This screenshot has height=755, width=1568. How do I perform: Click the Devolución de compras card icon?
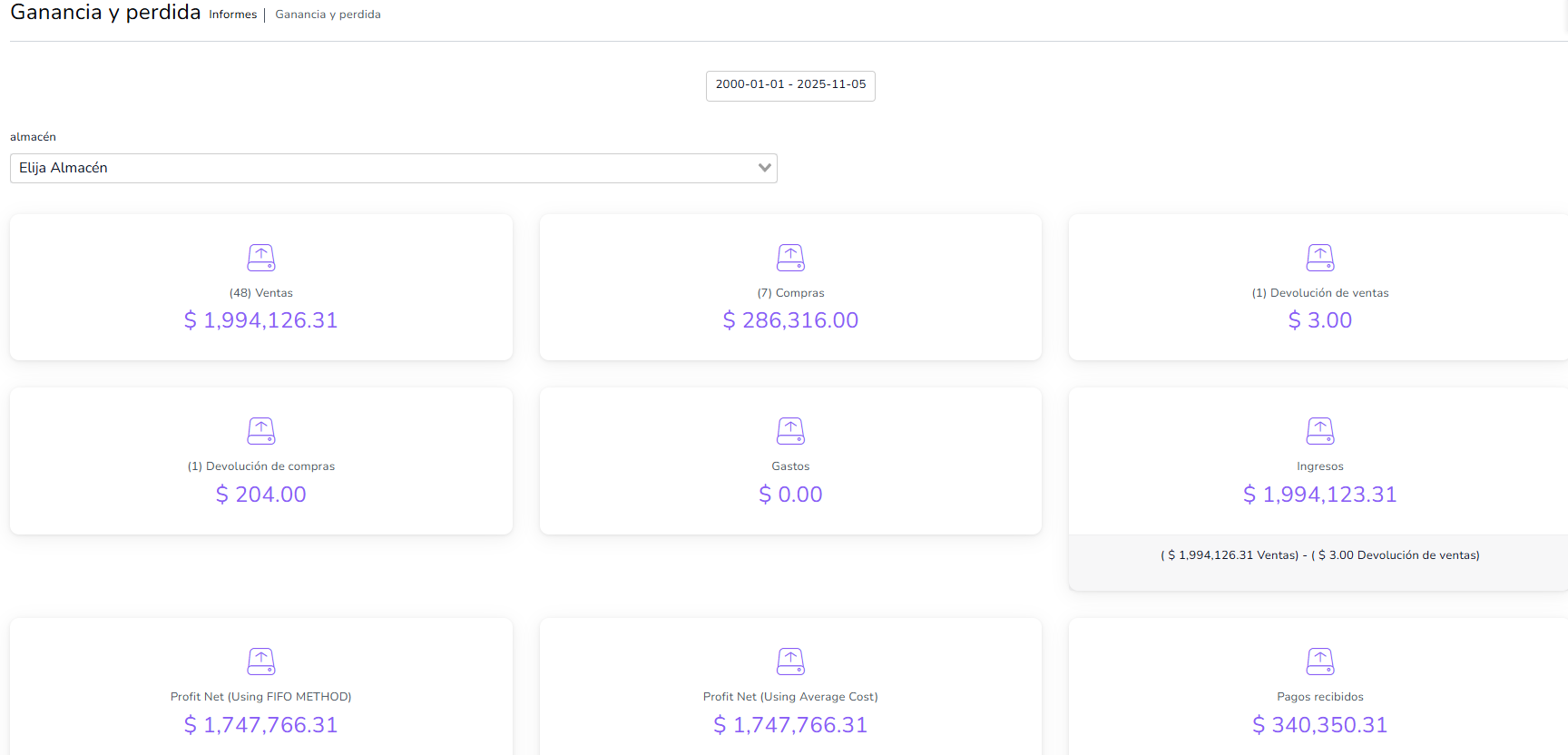point(260,431)
